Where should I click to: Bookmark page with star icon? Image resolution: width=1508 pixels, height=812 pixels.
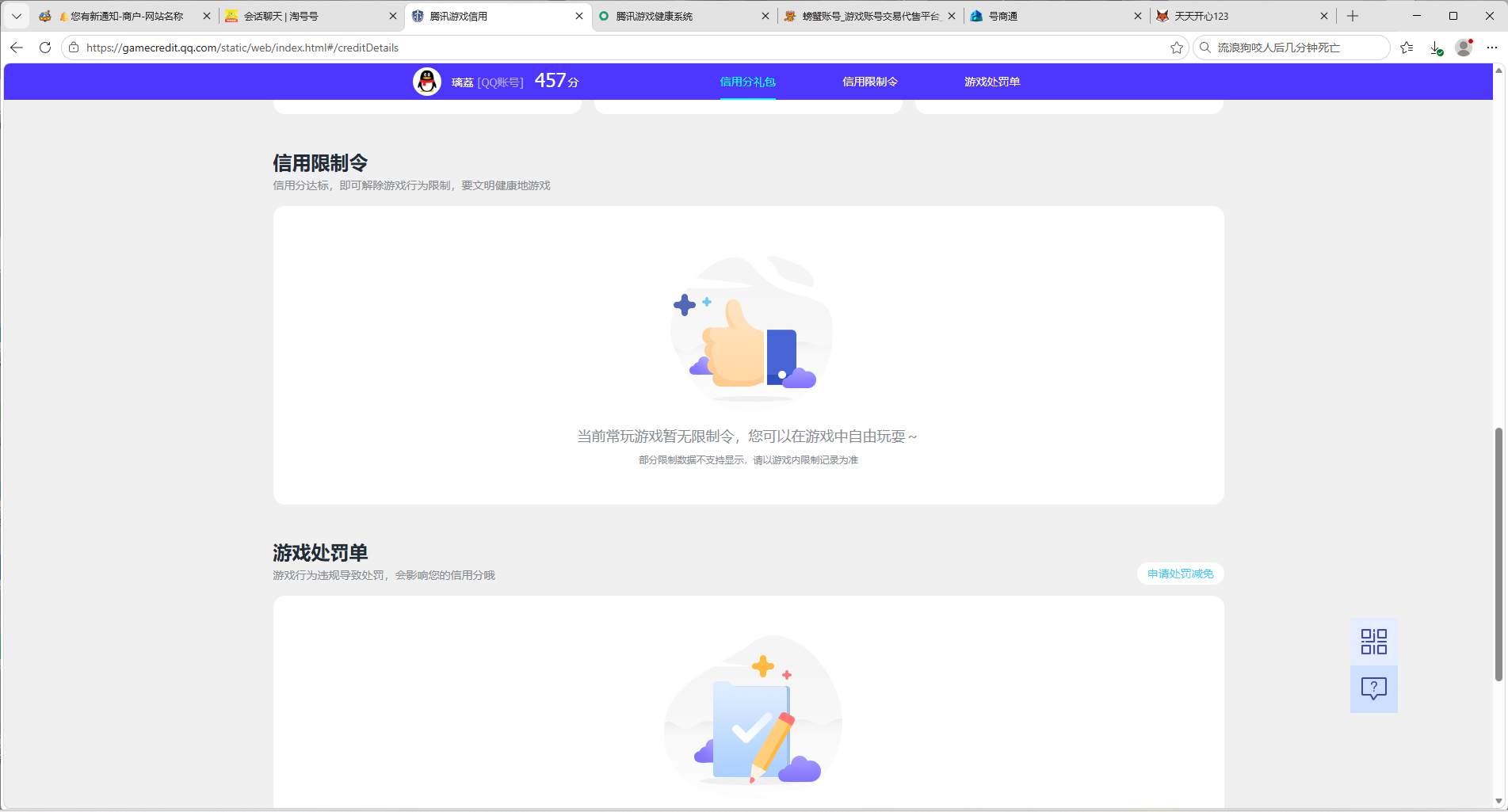[x=1177, y=48]
